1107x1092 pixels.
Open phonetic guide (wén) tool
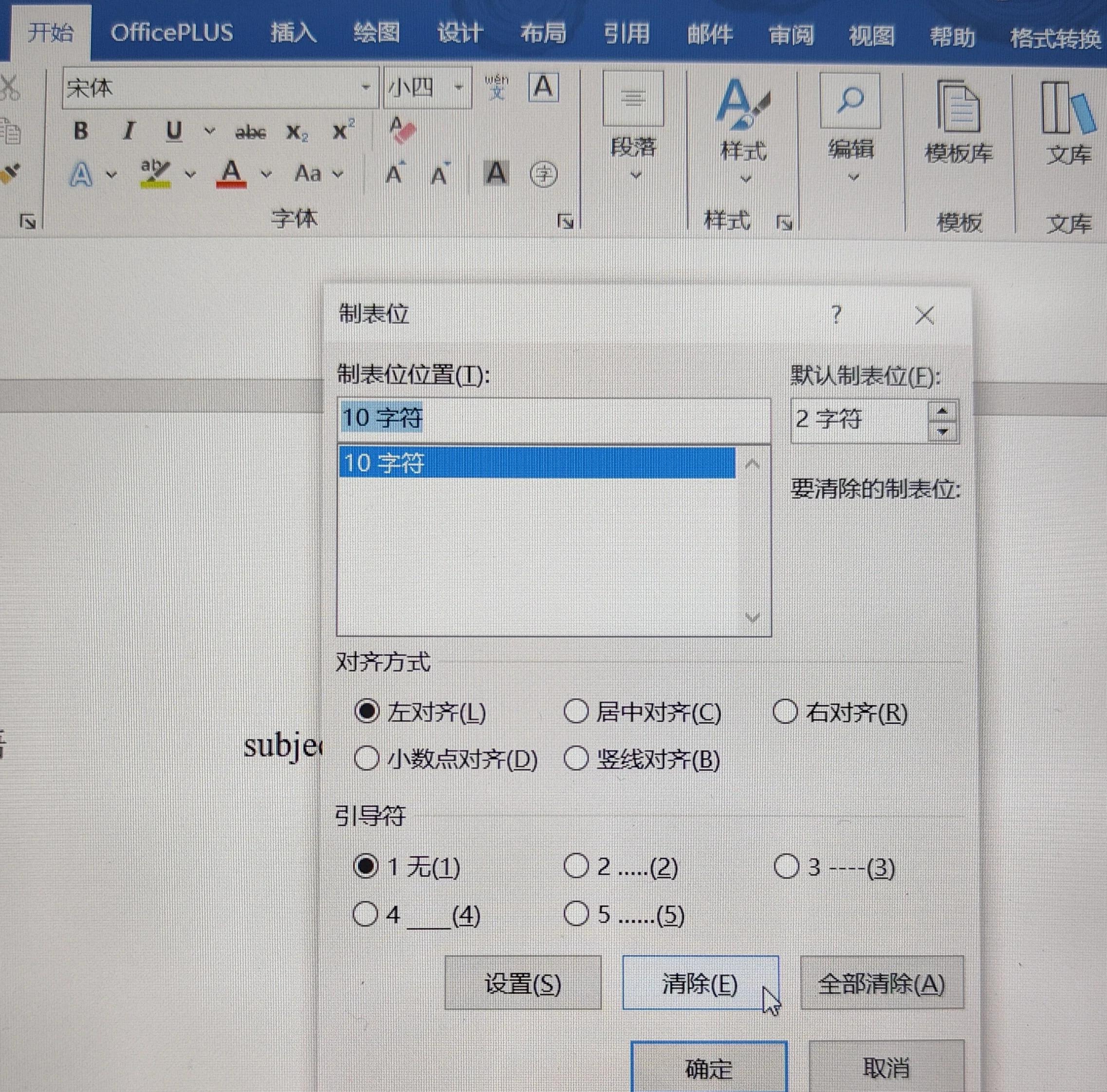pos(496,88)
